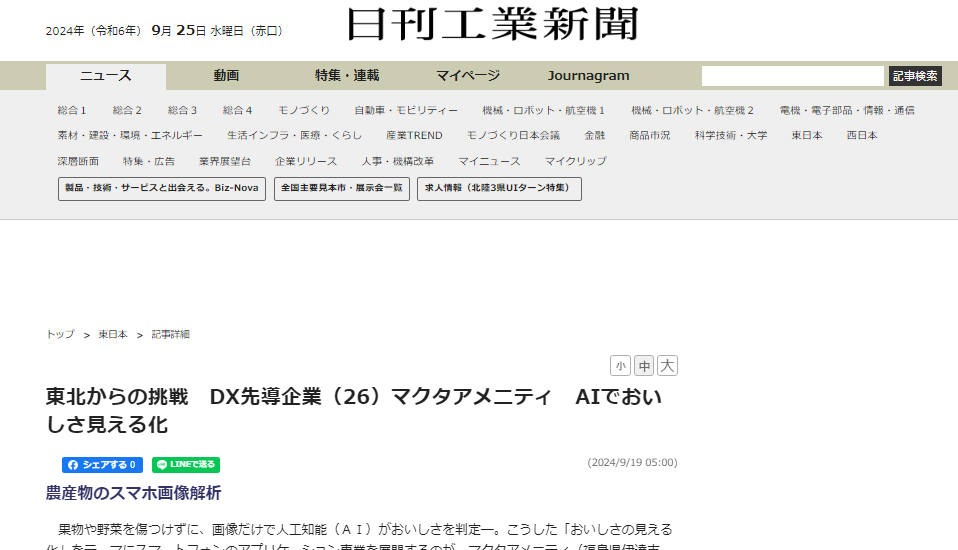The width and height of the screenshot is (958, 550).
Task: Open the 総合３ category
Action: (x=182, y=110)
